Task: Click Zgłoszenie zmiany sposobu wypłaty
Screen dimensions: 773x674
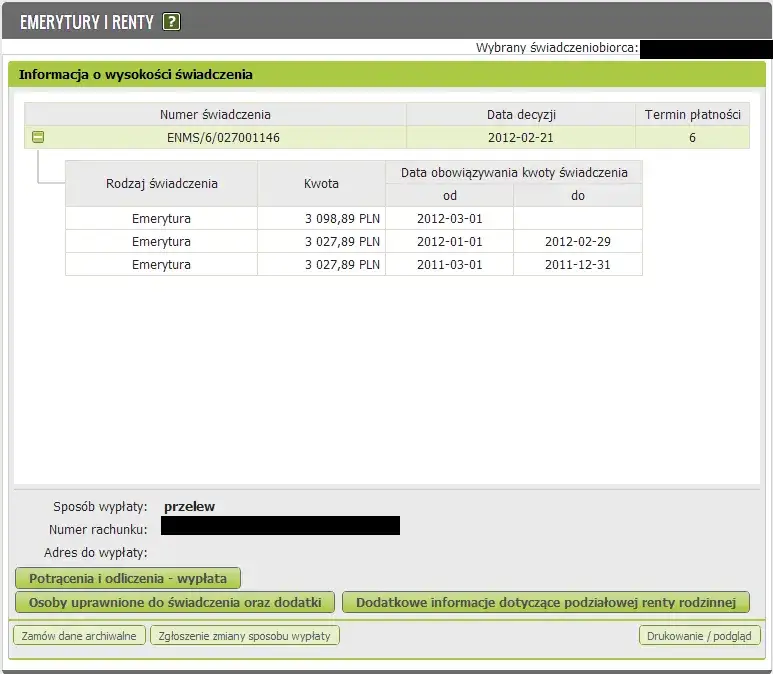Action: coord(245,636)
